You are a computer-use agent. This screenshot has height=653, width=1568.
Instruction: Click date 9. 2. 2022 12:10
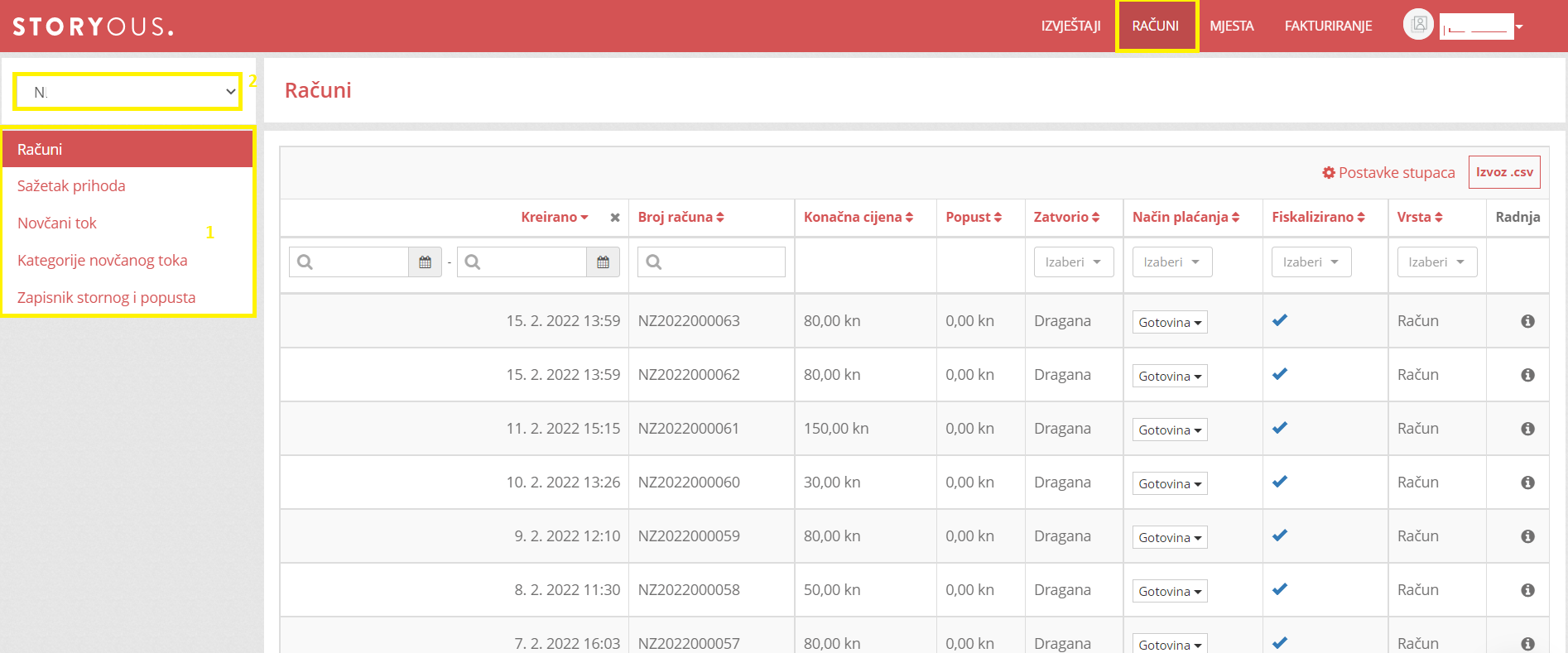tap(567, 536)
